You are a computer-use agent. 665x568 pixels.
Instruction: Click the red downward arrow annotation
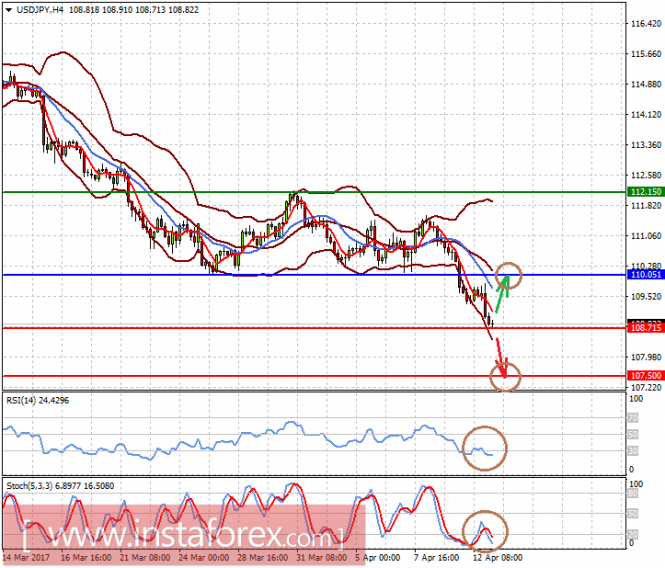pyautogui.click(x=501, y=358)
